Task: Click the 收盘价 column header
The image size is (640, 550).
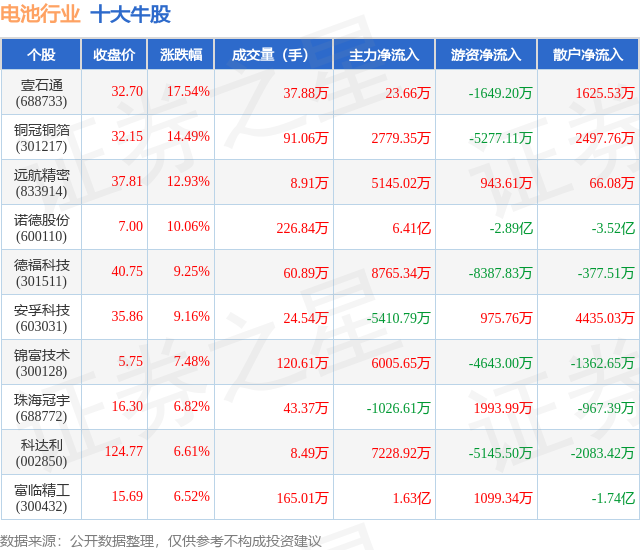Action: 114,55
